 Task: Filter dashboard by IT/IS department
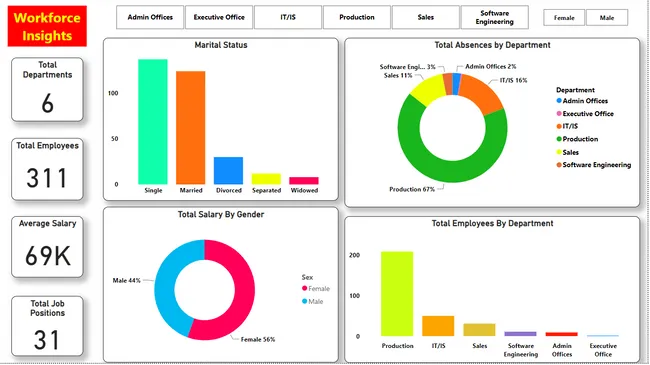click(x=288, y=17)
